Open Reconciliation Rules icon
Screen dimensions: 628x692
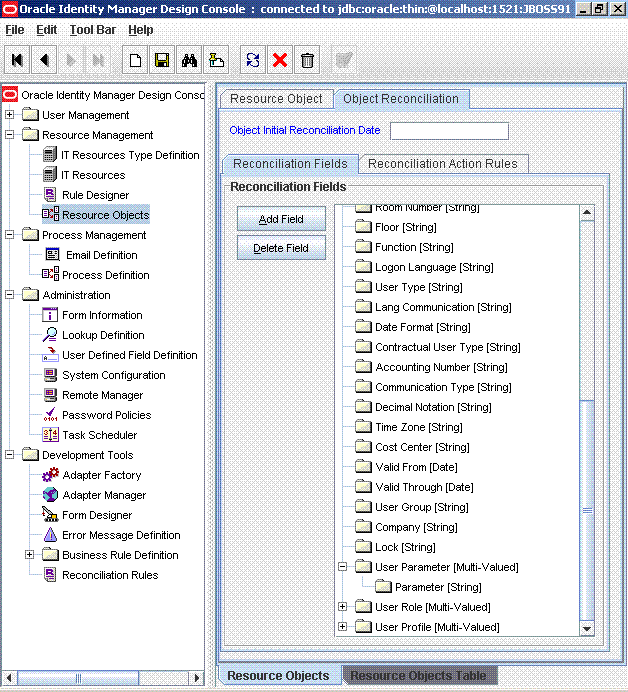(50, 575)
